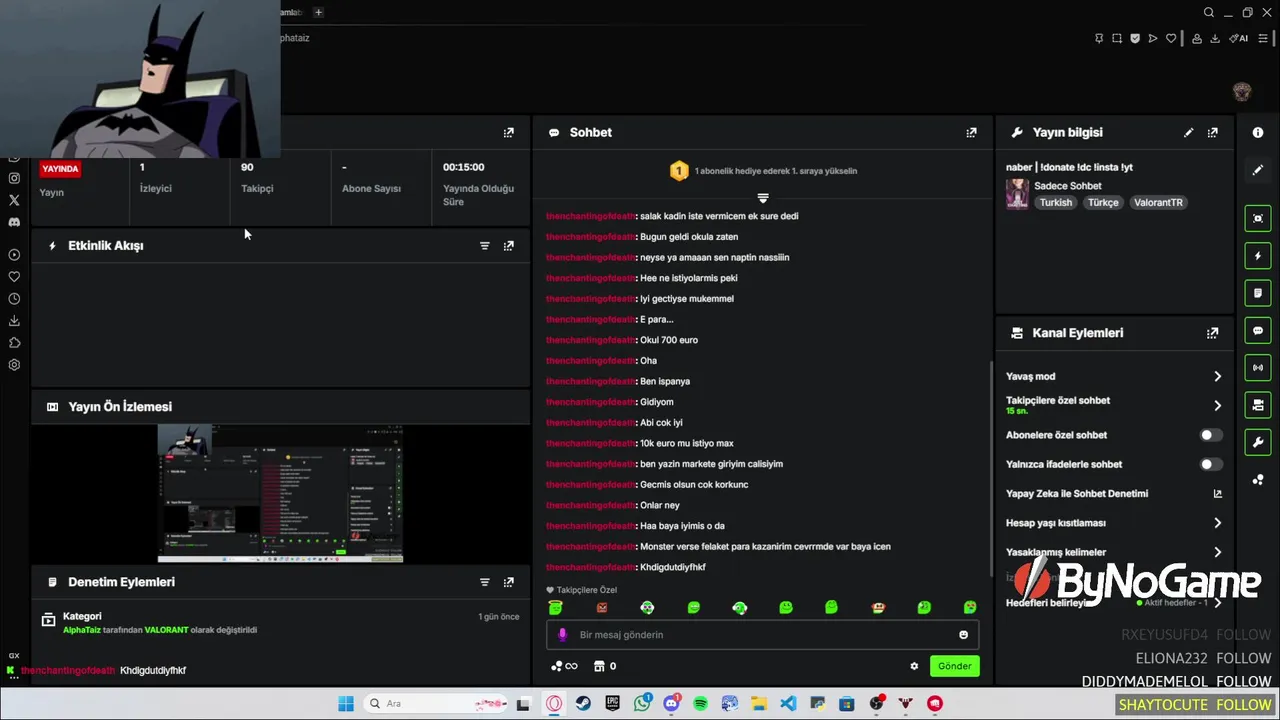This screenshot has width=1280, height=720.
Task: Open the search tabs magnifier icon
Action: pos(1208,12)
